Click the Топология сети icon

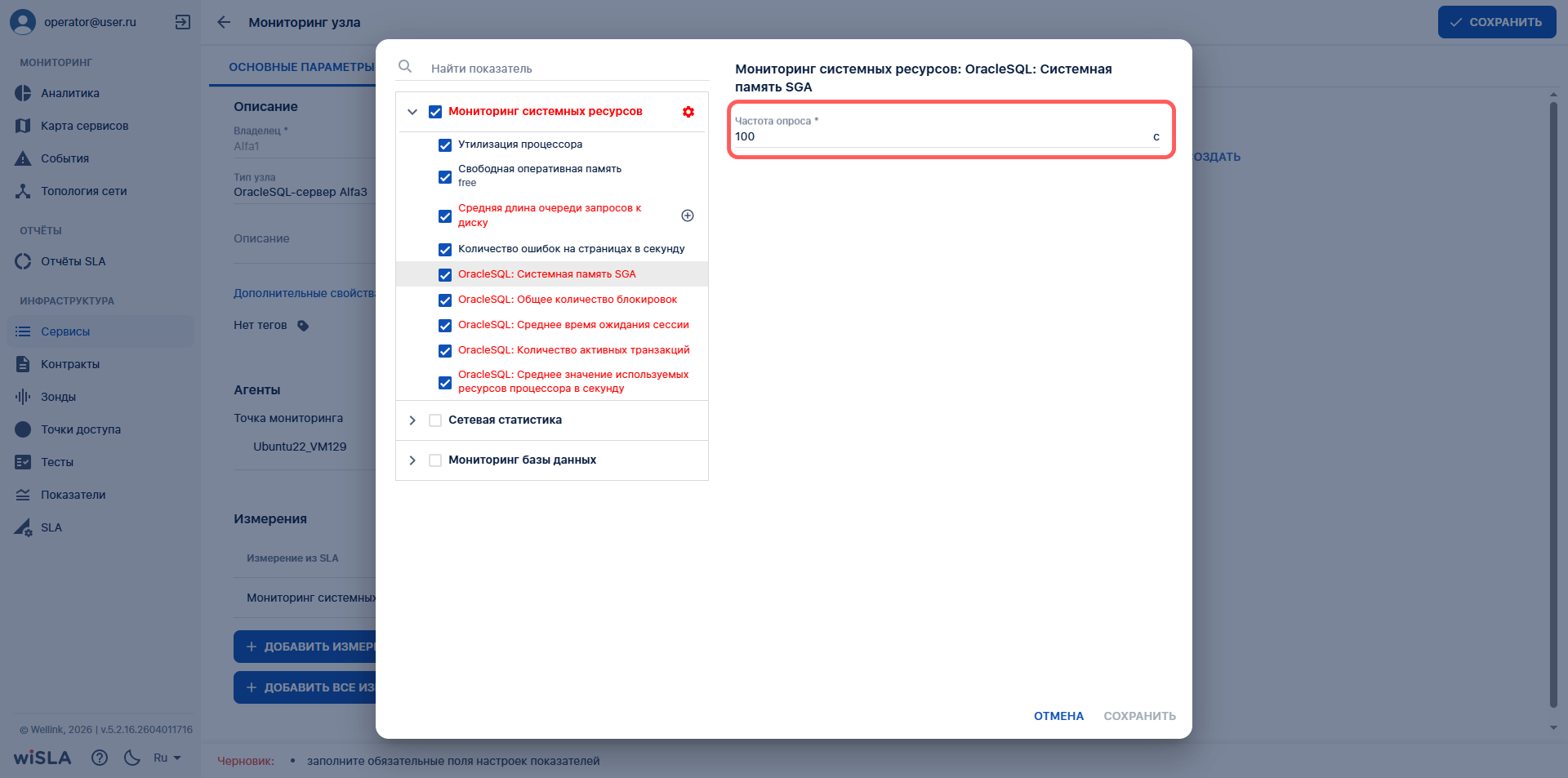coord(23,191)
